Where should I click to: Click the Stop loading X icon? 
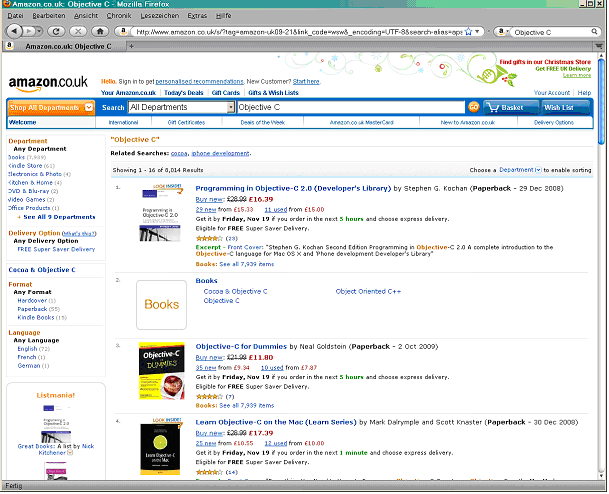point(78,31)
